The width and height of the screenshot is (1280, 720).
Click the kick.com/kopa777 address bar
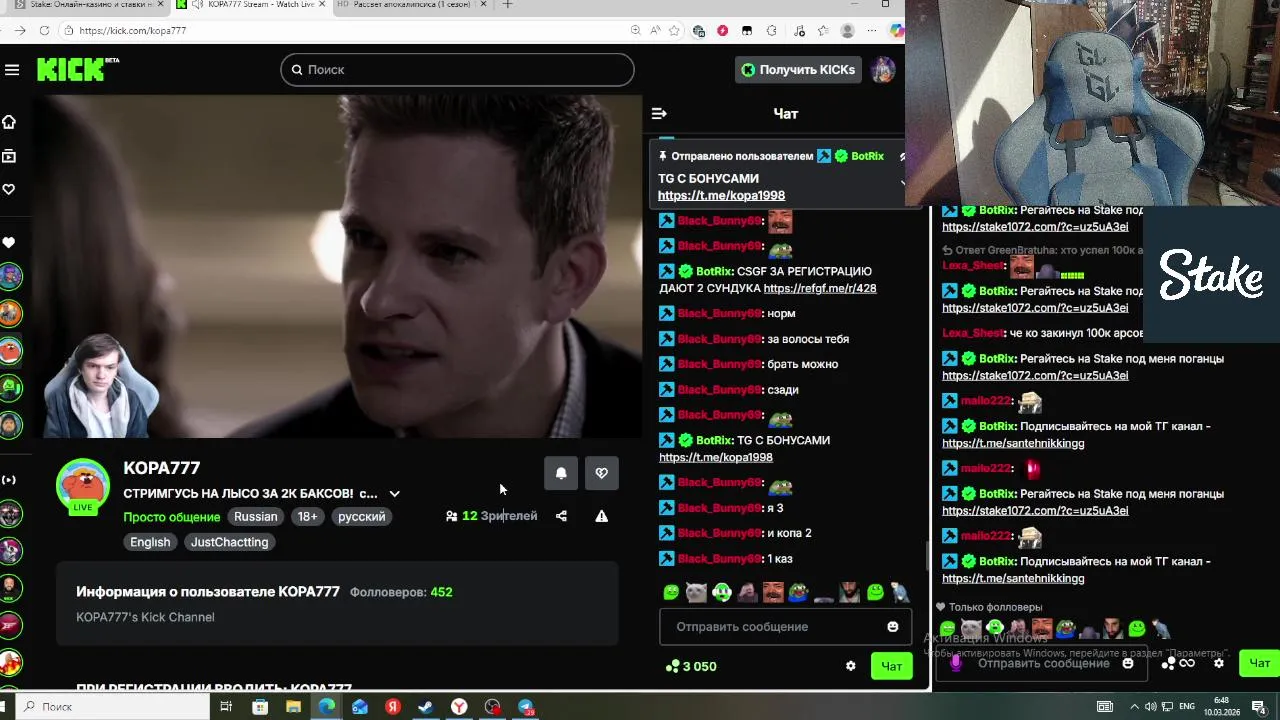coord(340,30)
